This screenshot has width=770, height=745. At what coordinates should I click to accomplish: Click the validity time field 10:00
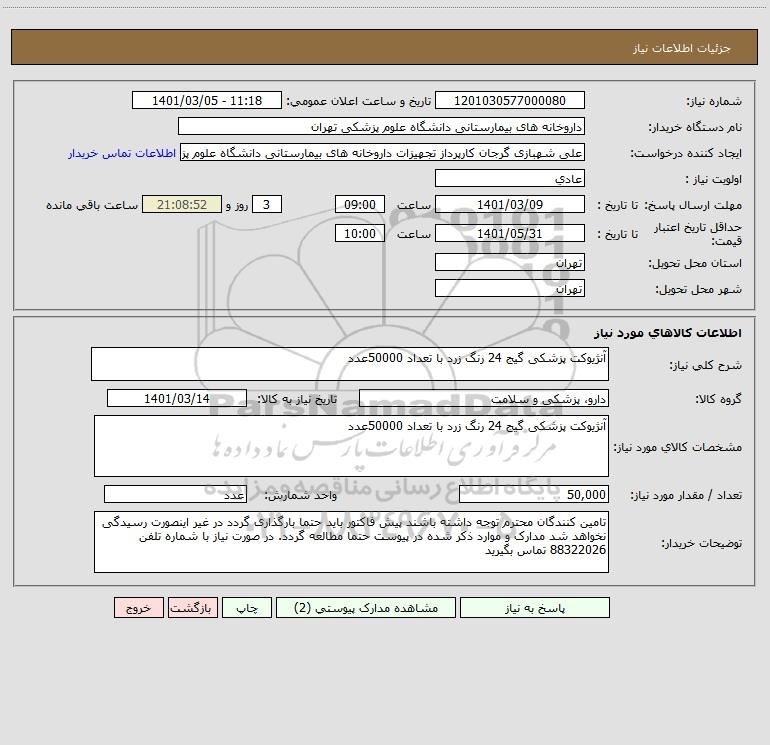359,233
